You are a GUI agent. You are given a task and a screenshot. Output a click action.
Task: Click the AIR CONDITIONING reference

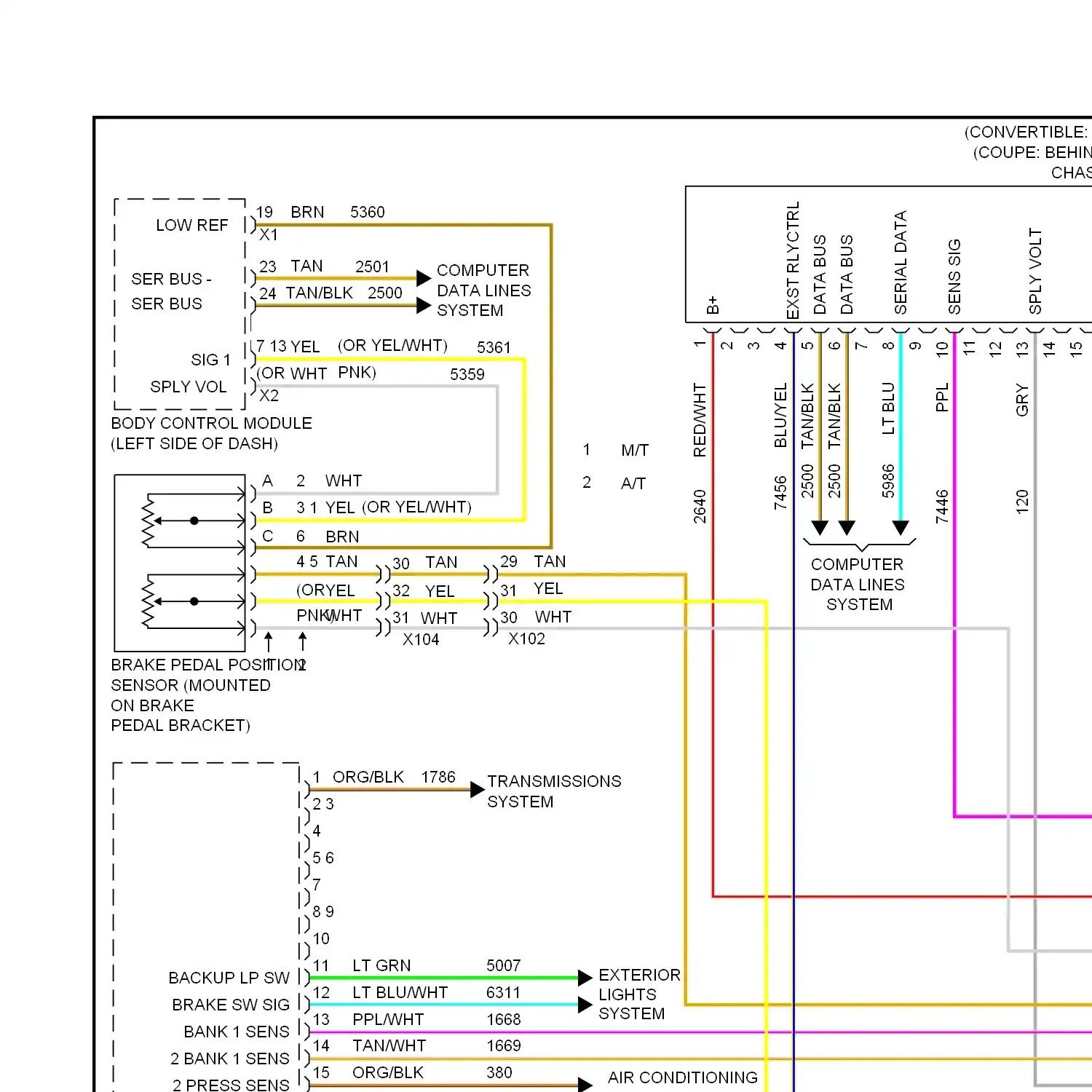click(683, 1078)
